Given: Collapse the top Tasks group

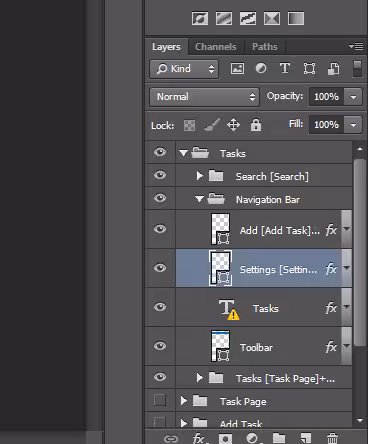Looking at the screenshot, I should pyautogui.click(x=183, y=153).
